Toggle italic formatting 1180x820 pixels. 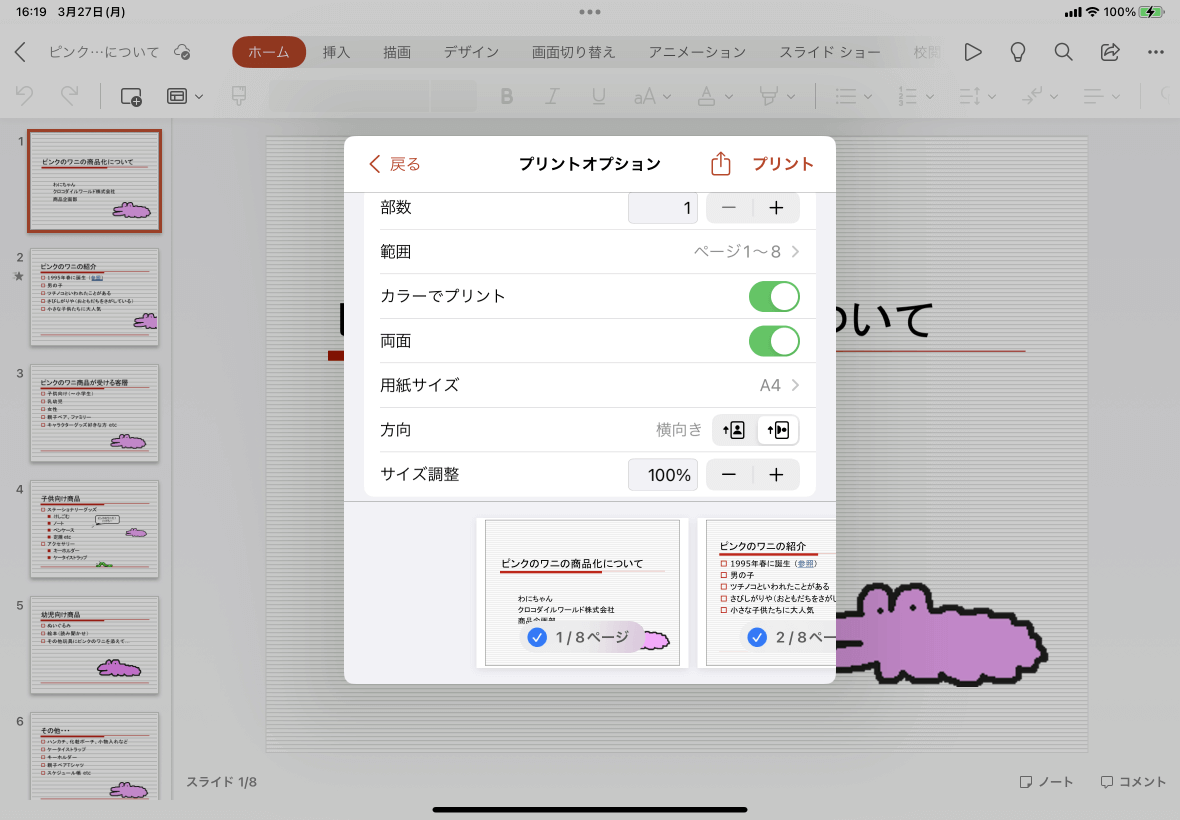coord(552,96)
